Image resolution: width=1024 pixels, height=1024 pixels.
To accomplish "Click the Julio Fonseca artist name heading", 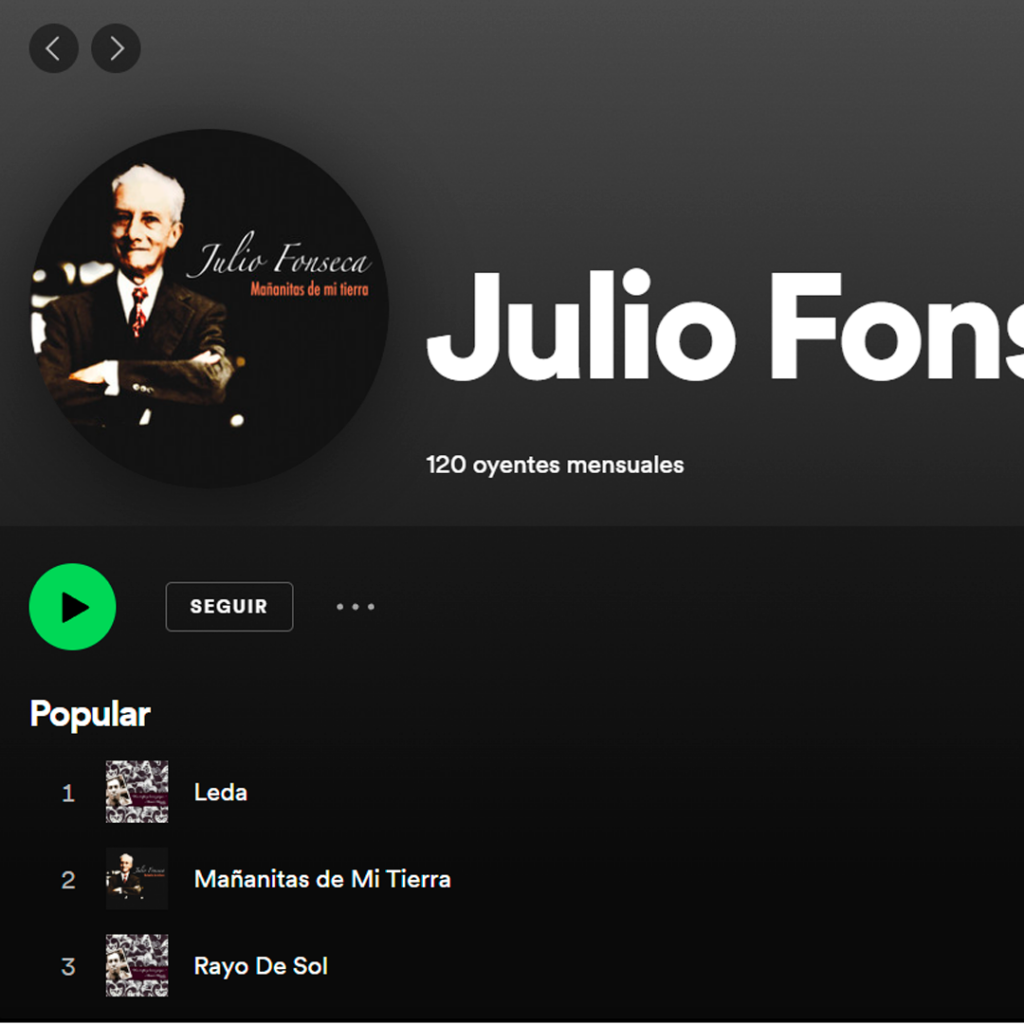I will pyautogui.click(x=725, y=325).
